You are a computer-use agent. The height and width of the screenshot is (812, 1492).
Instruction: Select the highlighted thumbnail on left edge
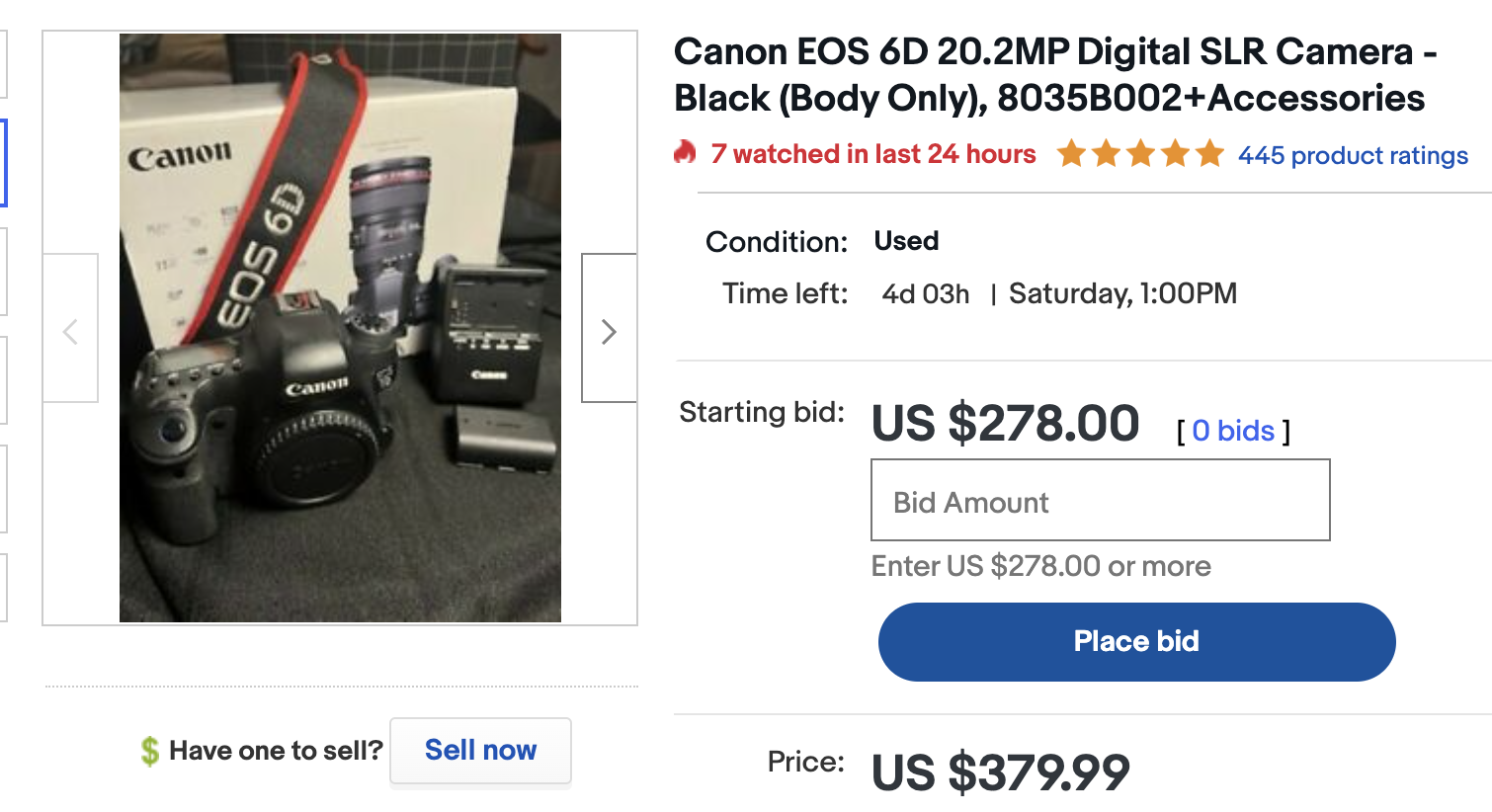(x=3, y=163)
